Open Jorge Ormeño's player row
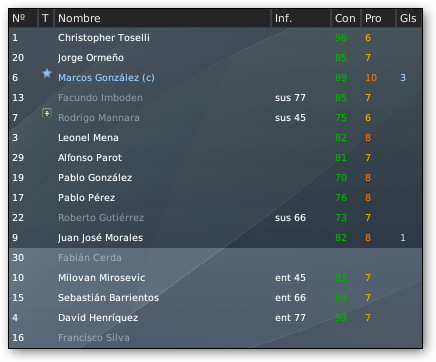Image resolution: width=436 pixels, height=362 pixels. [x=215, y=58]
